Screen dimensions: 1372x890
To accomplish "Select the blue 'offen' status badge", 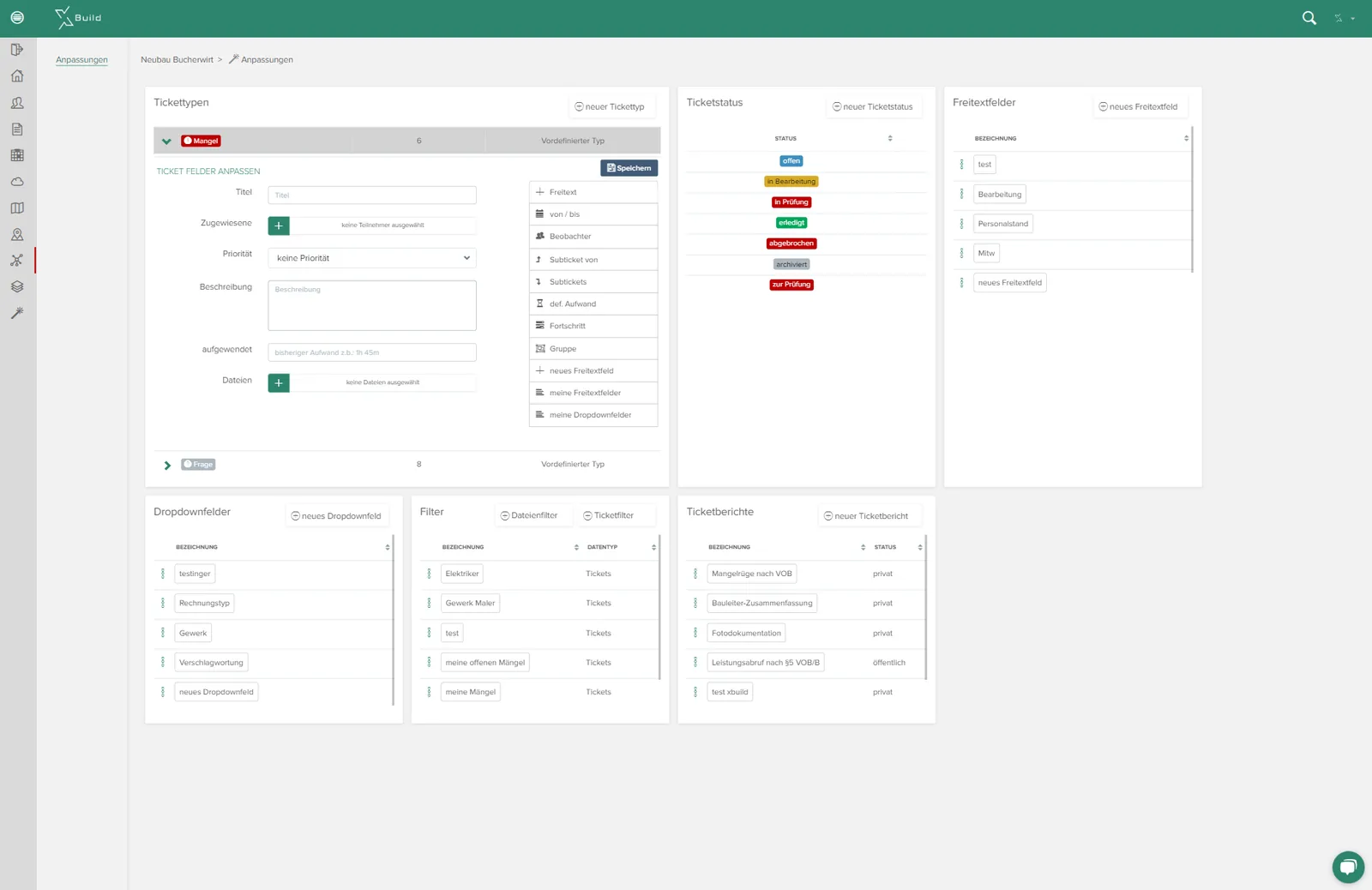I will pos(791,161).
